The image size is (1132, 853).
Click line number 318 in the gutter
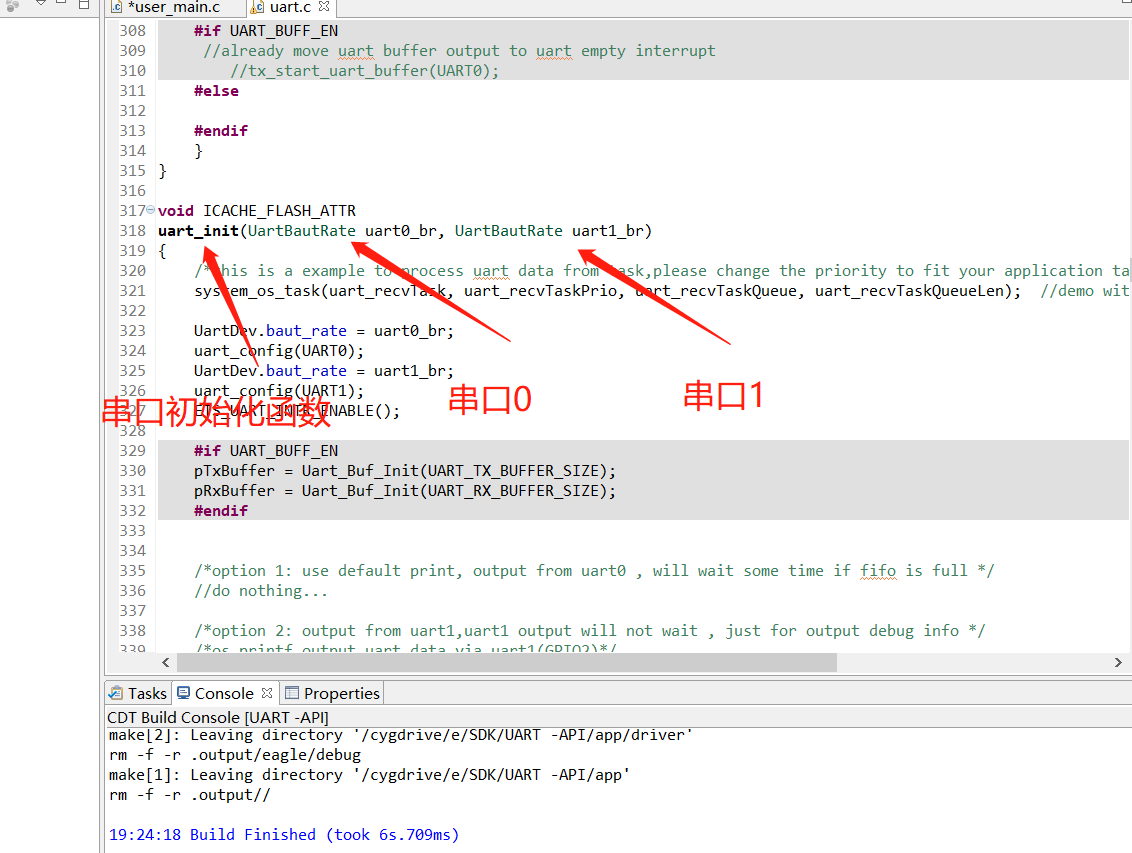click(133, 231)
